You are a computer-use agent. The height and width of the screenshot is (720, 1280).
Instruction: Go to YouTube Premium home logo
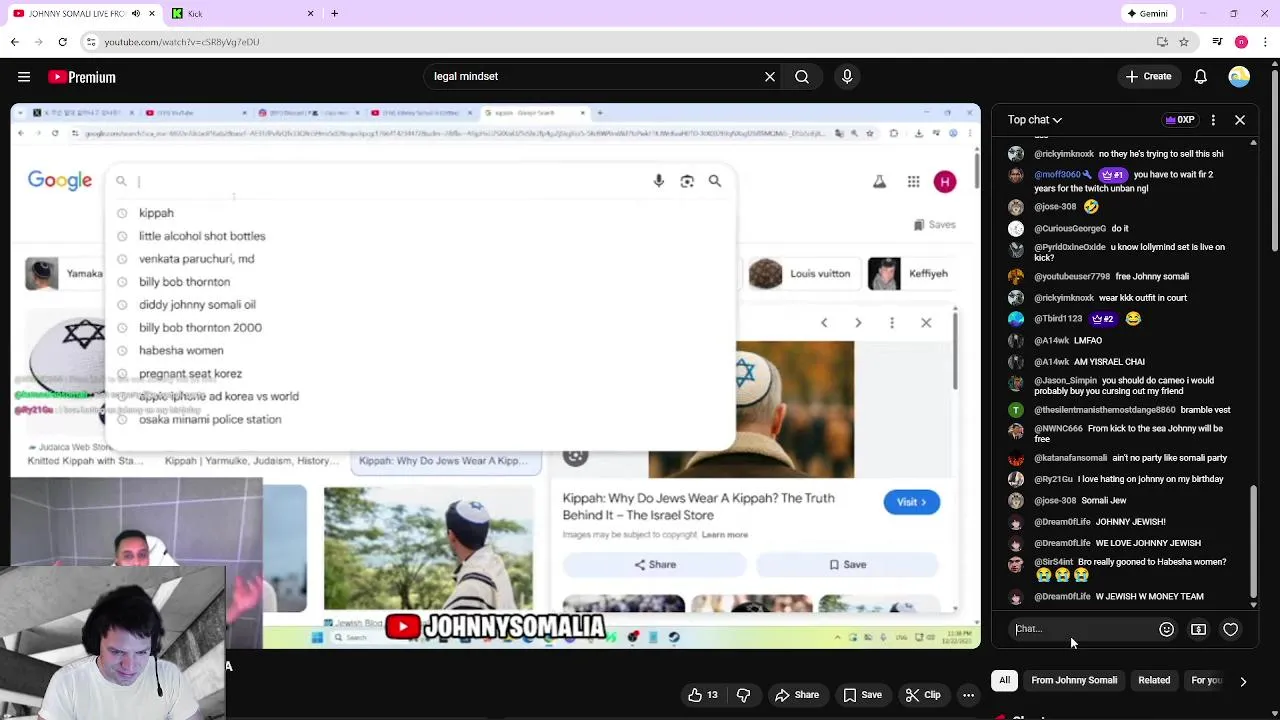(82, 77)
